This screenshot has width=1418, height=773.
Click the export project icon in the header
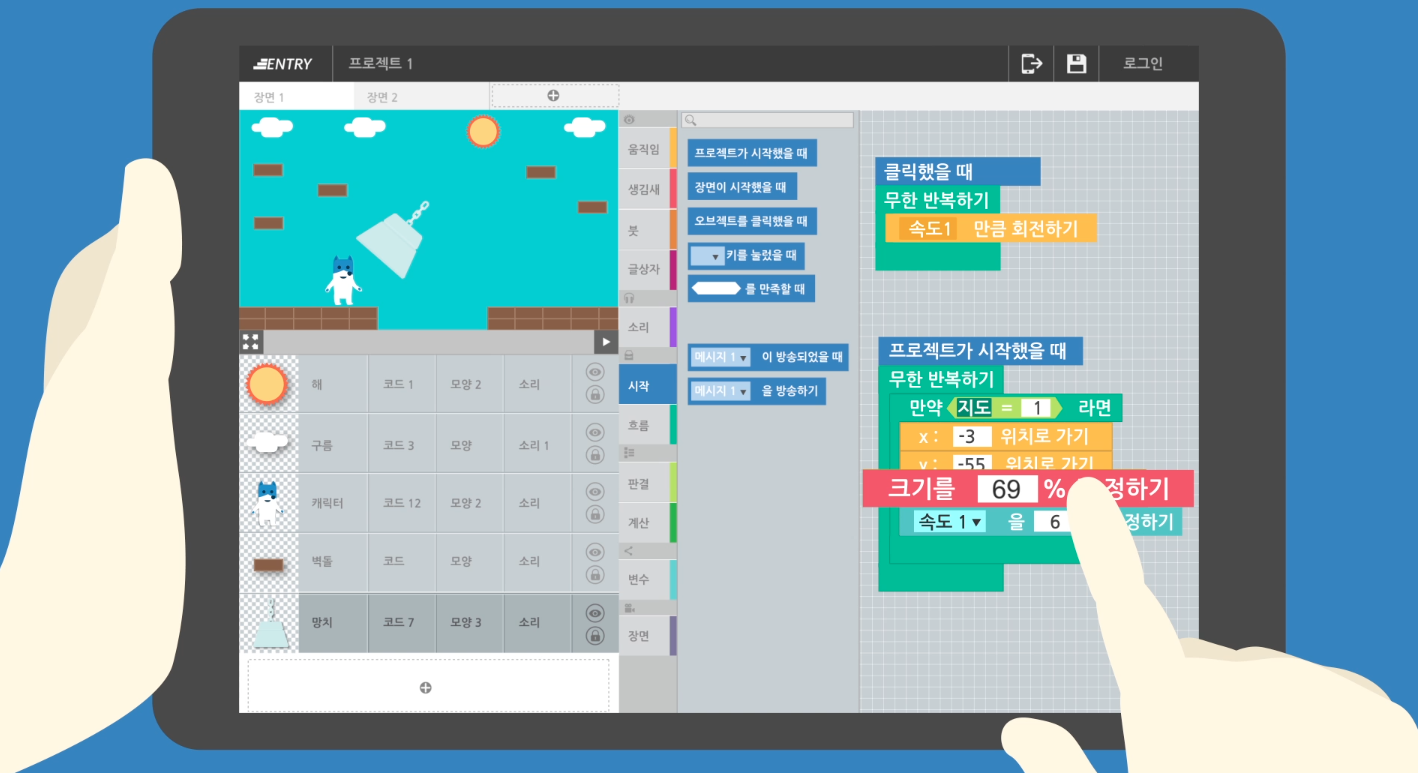[x=1031, y=64]
